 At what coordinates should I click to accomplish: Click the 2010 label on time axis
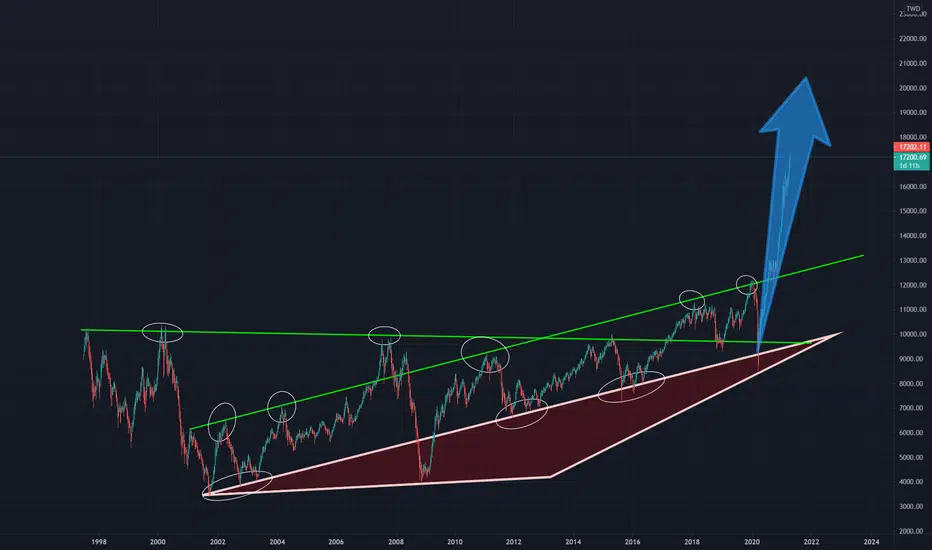[x=455, y=542]
